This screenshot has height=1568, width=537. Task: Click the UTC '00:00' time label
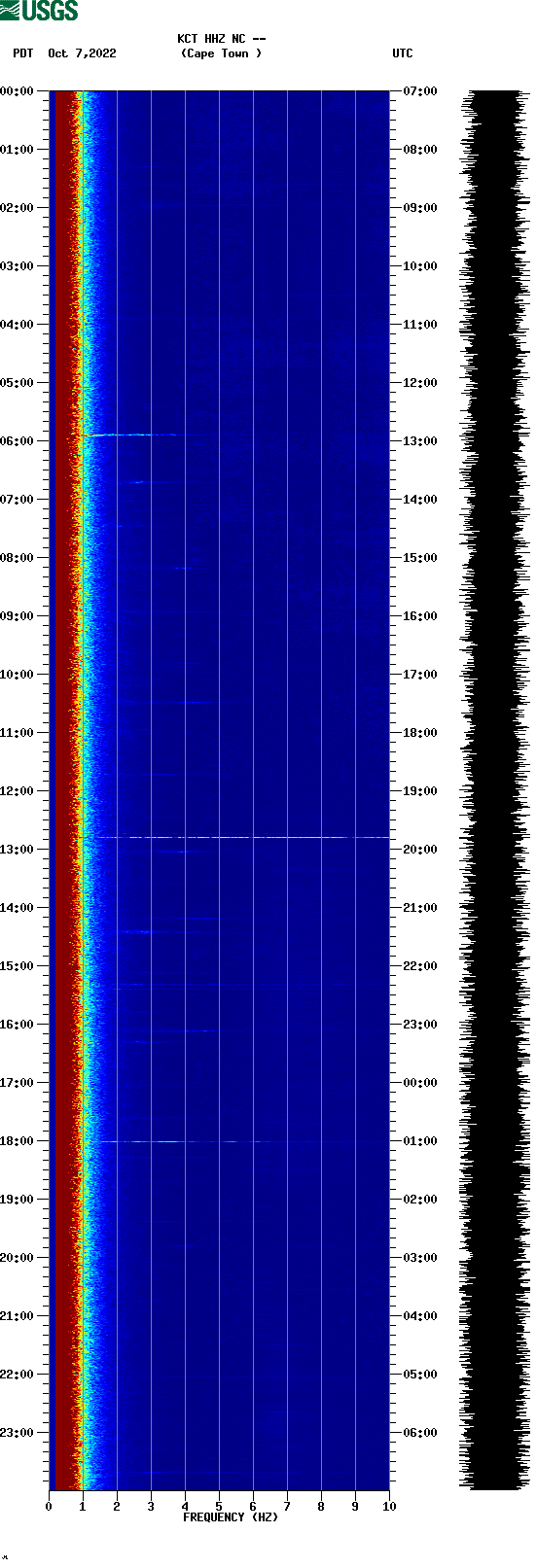(x=420, y=1083)
